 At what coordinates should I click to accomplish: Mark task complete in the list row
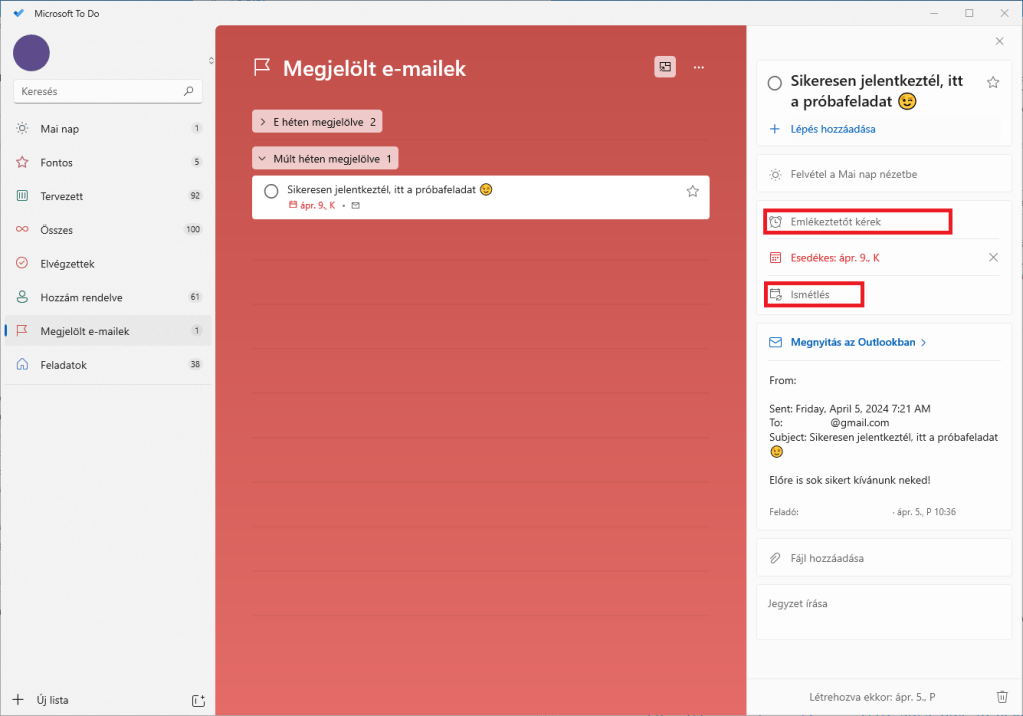[270, 191]
